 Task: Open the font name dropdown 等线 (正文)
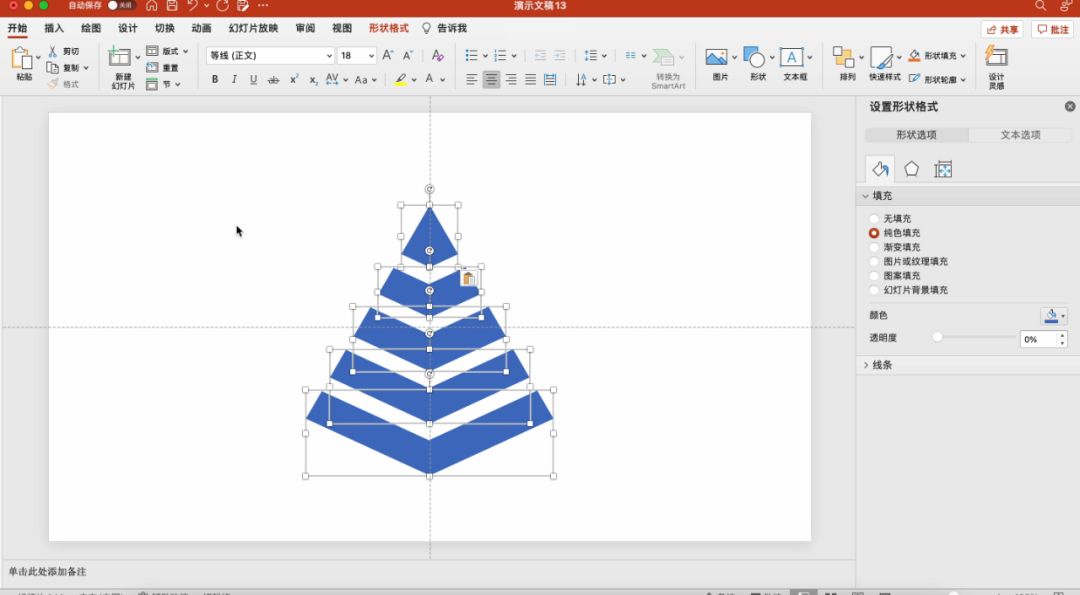(x=270, y=56)
